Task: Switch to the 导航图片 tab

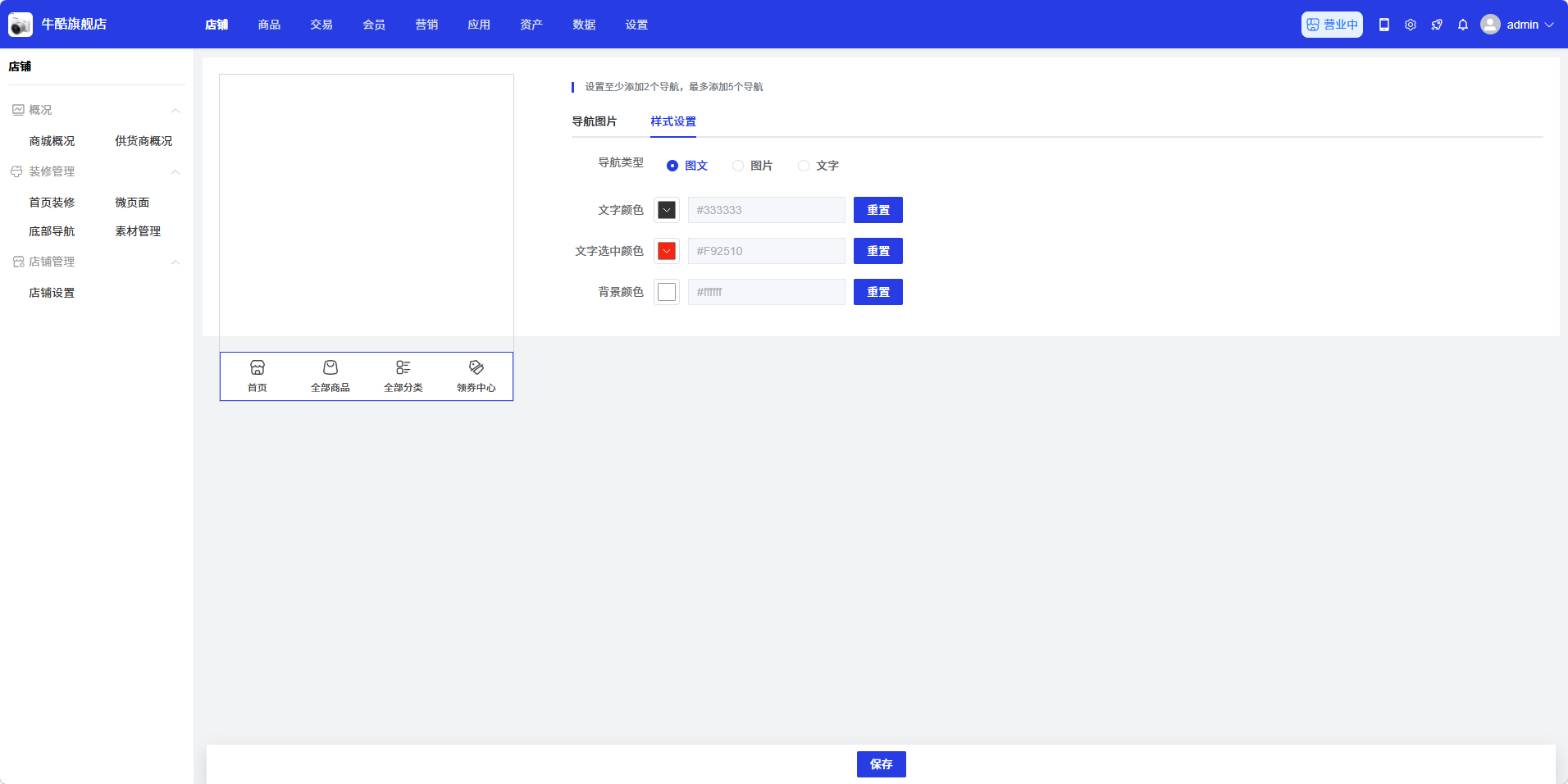Action: [595, 121]
